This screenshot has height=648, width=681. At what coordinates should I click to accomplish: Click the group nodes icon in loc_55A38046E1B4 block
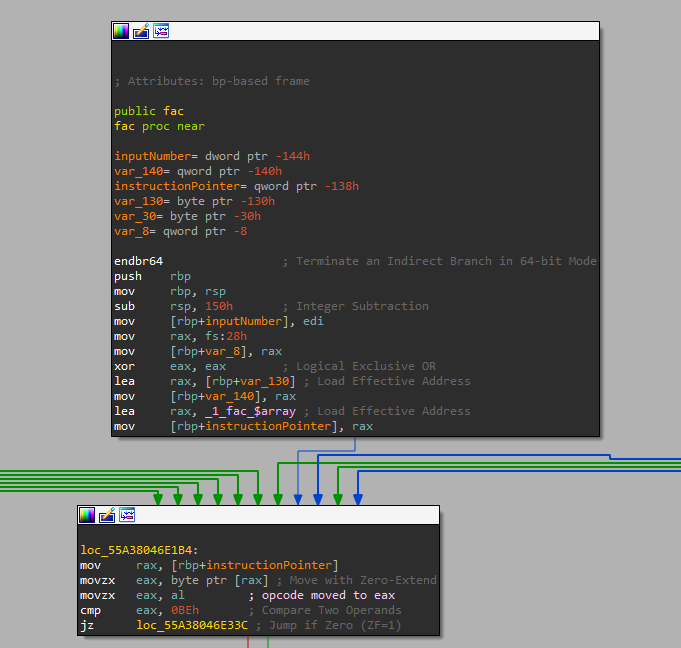pyautogui.click(x=127, y=515)
